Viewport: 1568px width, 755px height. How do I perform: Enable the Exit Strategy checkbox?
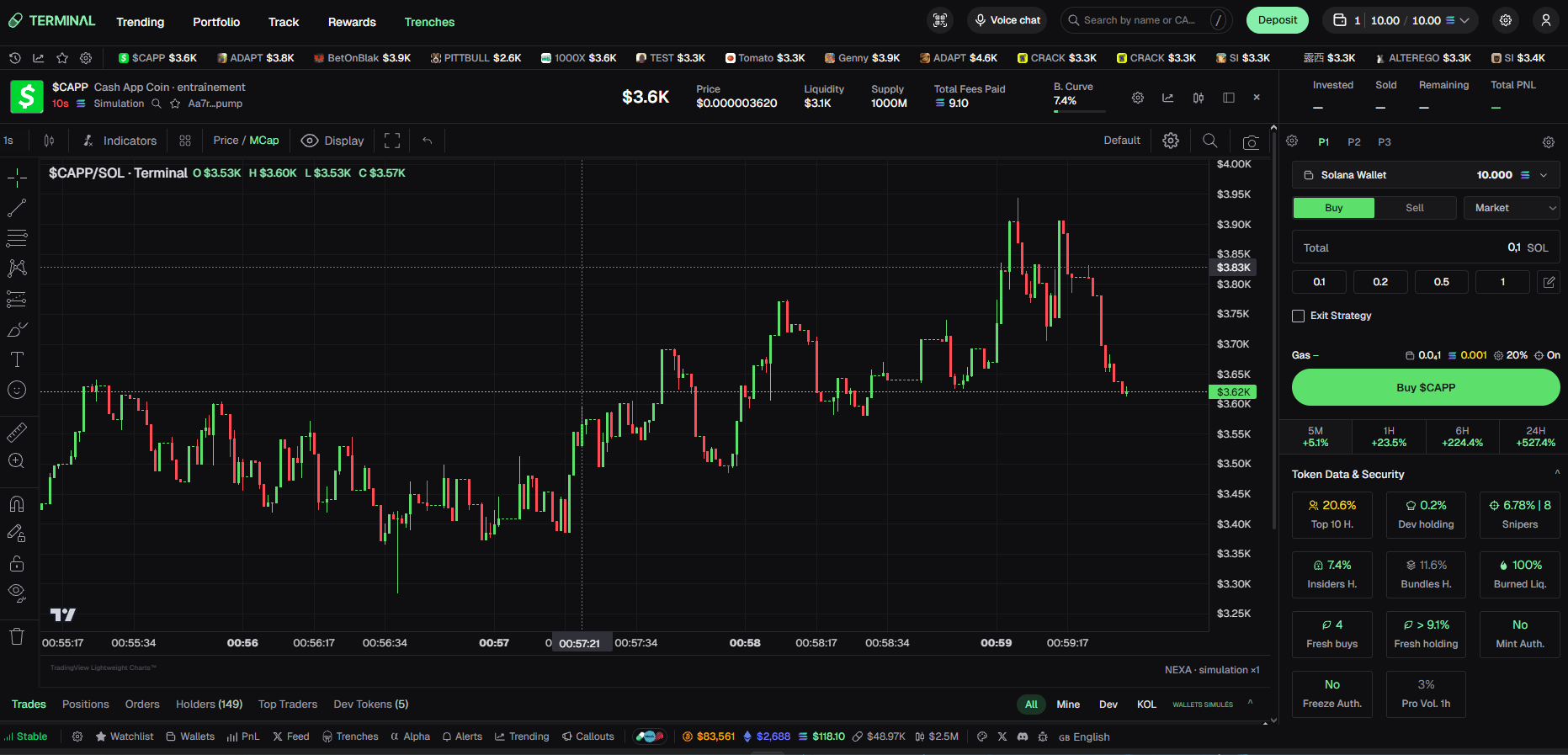[1299, 316]
